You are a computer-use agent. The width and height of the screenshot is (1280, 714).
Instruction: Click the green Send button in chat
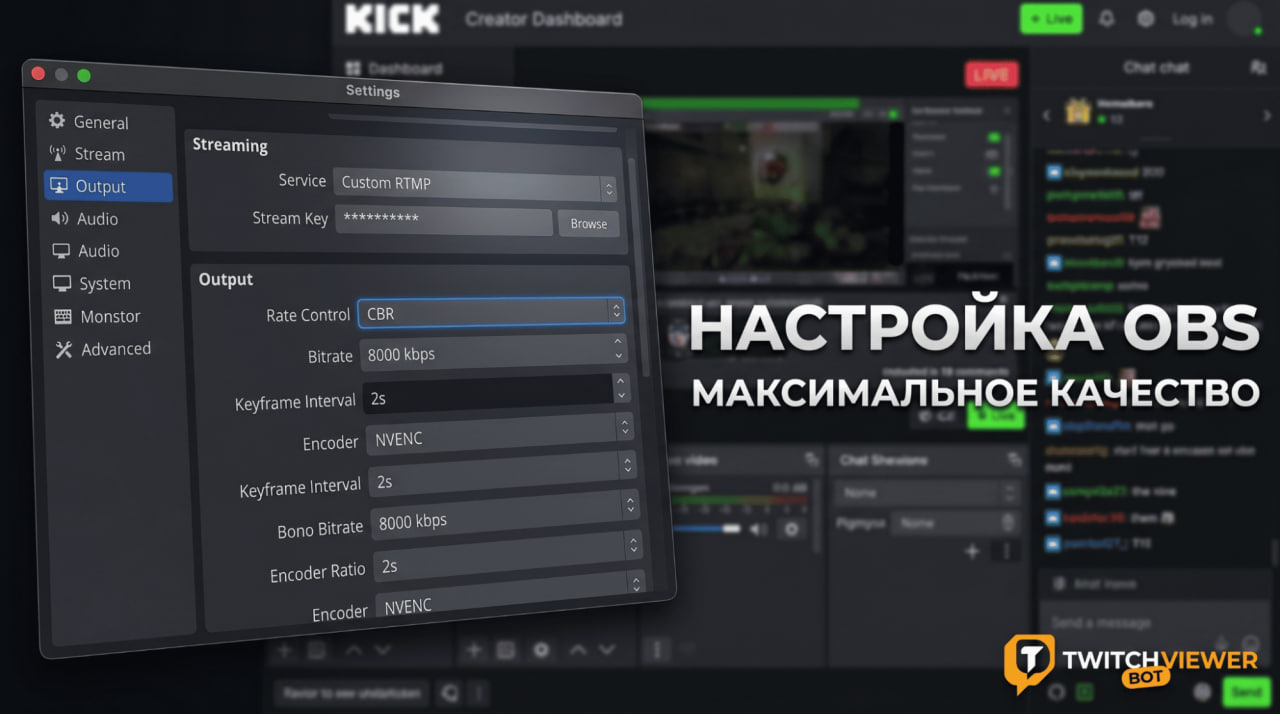point(1246,692)
